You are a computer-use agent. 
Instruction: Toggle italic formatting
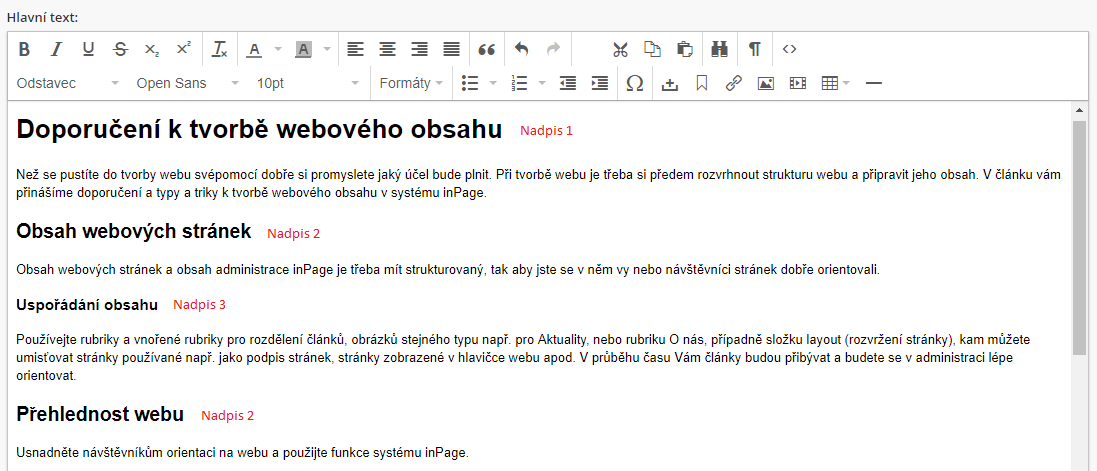[57, 49]
